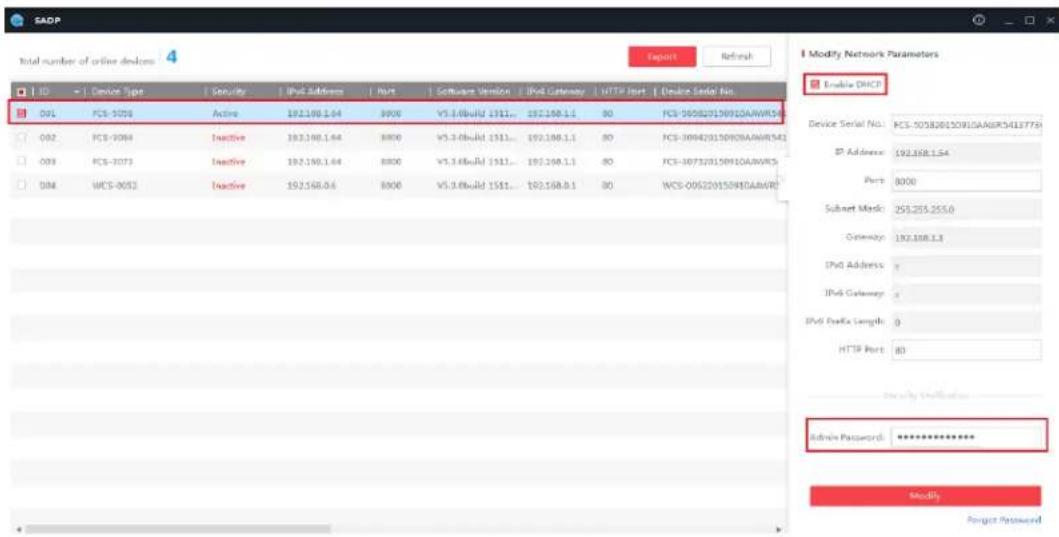Click the IPv6 Gateway field
This screenshot has width=1059, height=537.
coord(966,294)
